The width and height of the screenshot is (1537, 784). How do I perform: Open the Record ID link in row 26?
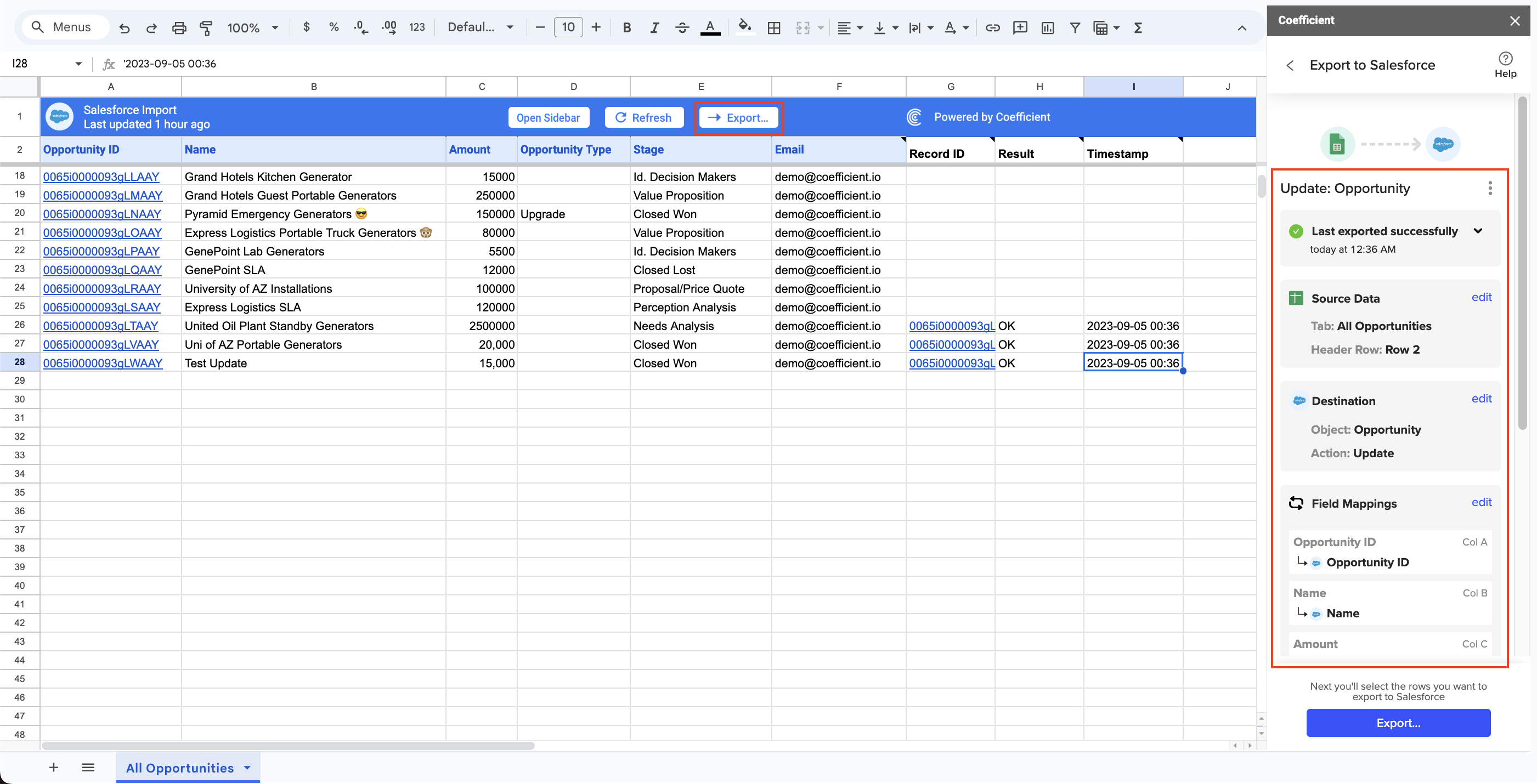tap(952, 326)
